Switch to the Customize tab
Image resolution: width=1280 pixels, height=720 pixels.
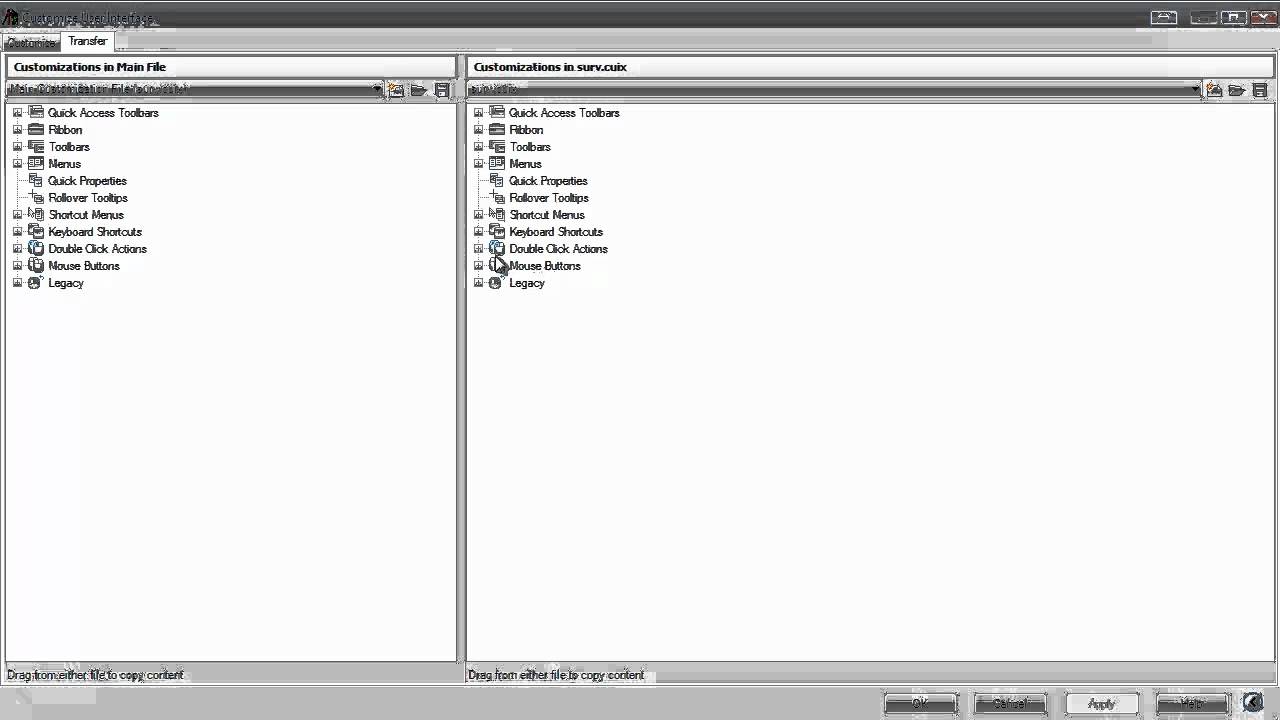[31, 43]
